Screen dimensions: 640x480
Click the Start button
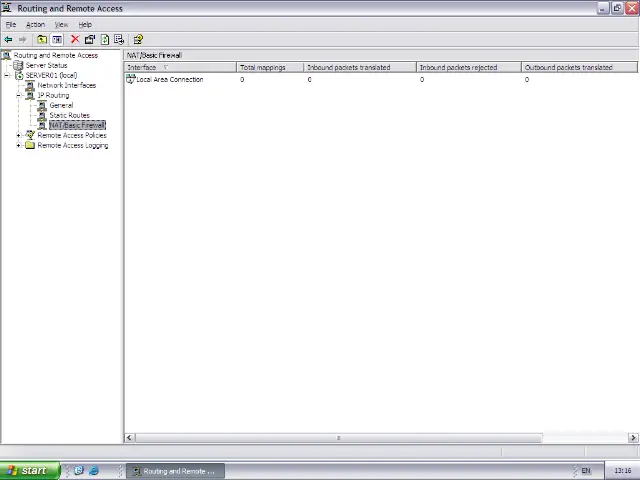[x=30, y=471]
